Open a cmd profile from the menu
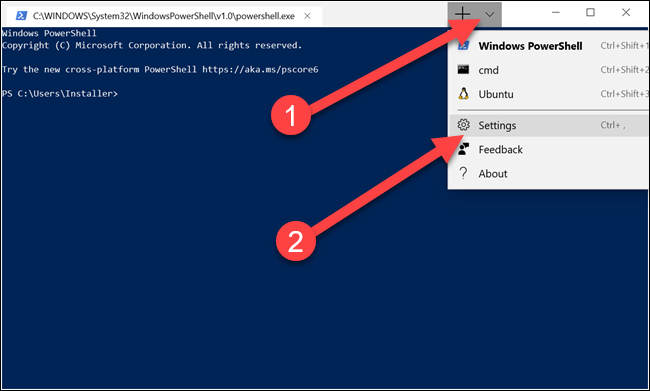Viewport: 650px width, 391px height. click(x=549, y=70)
